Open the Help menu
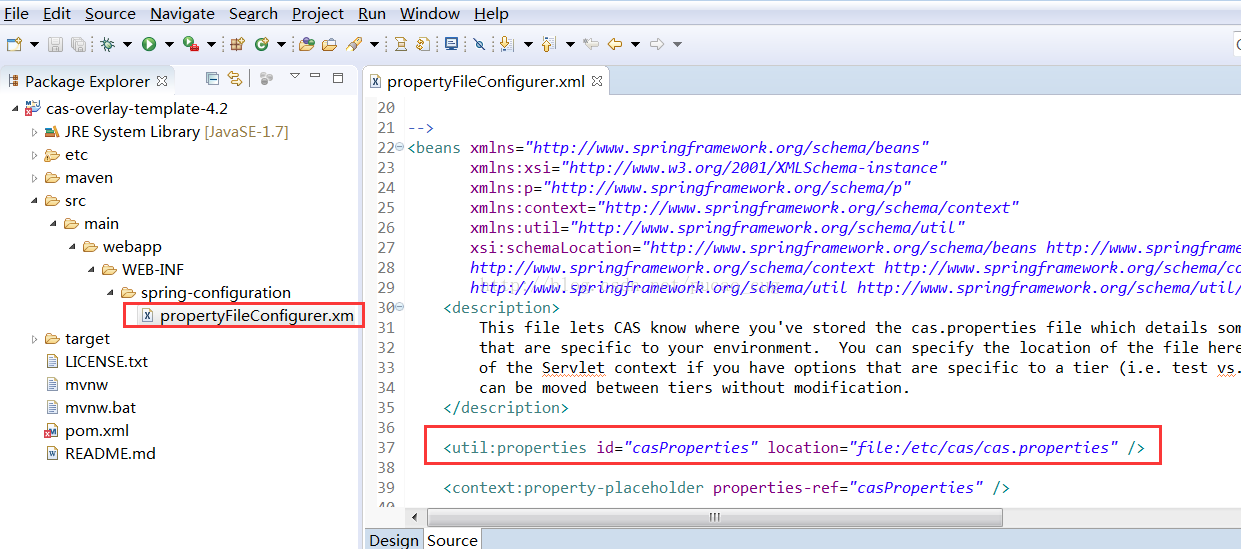Viewport: 1241px width, 549px height. (x=491, y=14)
